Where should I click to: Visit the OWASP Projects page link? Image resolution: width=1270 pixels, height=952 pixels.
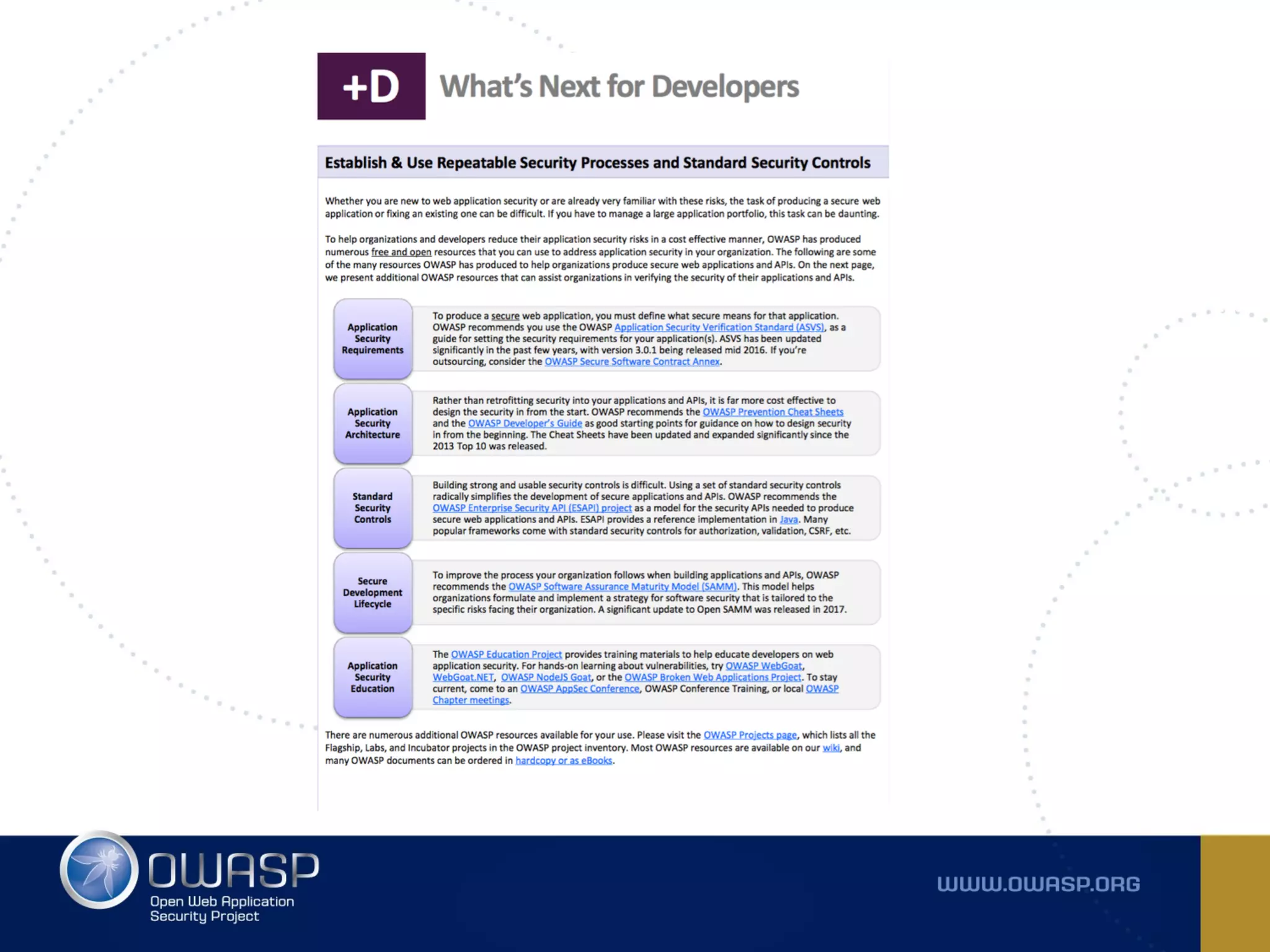point(750,735)
